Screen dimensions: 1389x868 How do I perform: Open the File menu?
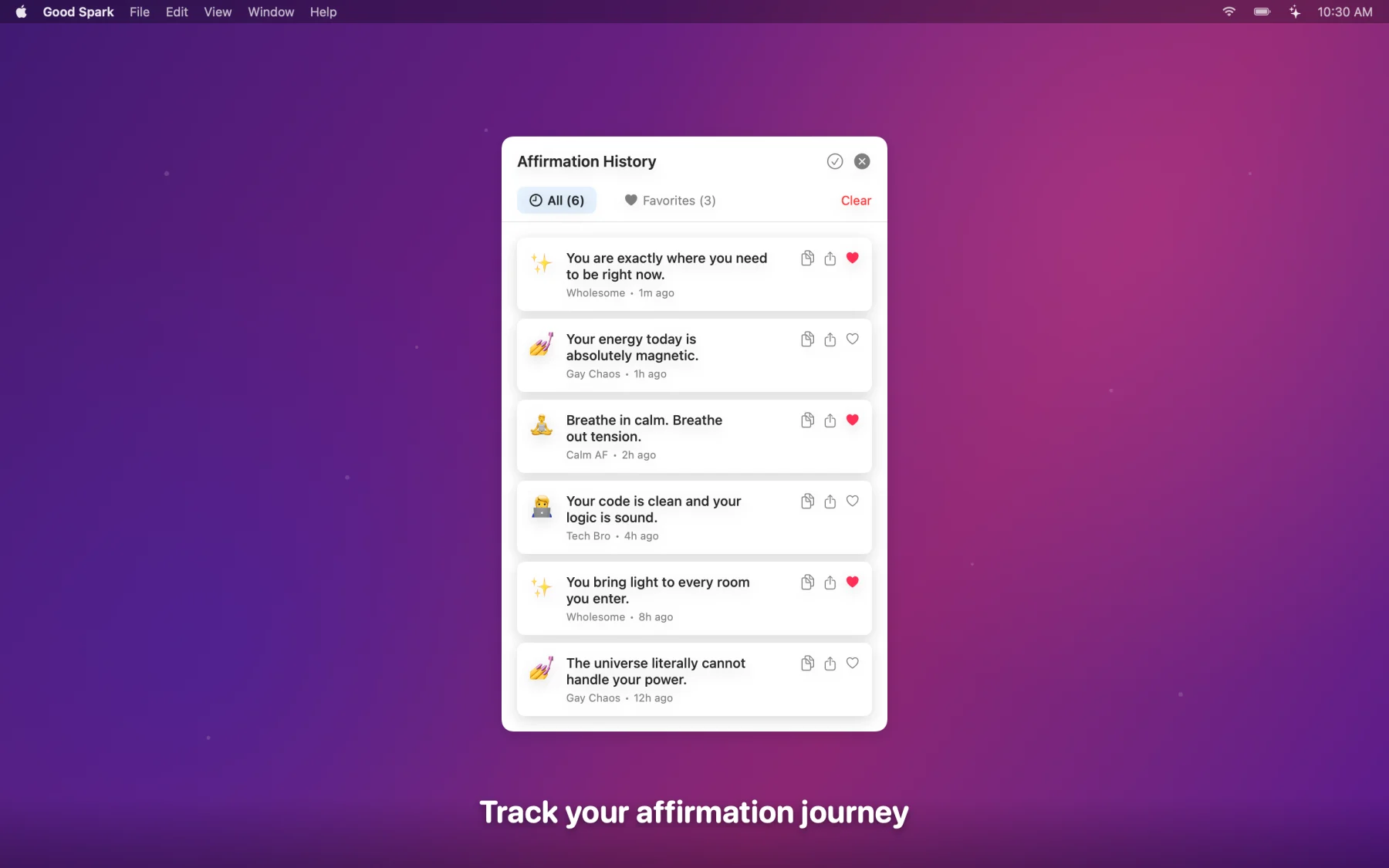(x=140, y=12)
